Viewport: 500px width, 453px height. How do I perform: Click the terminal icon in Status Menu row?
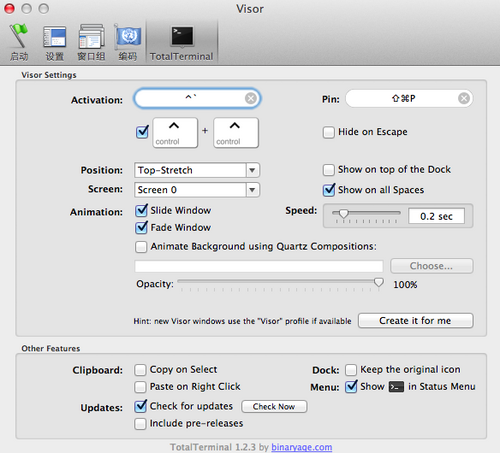coord(396,387)
